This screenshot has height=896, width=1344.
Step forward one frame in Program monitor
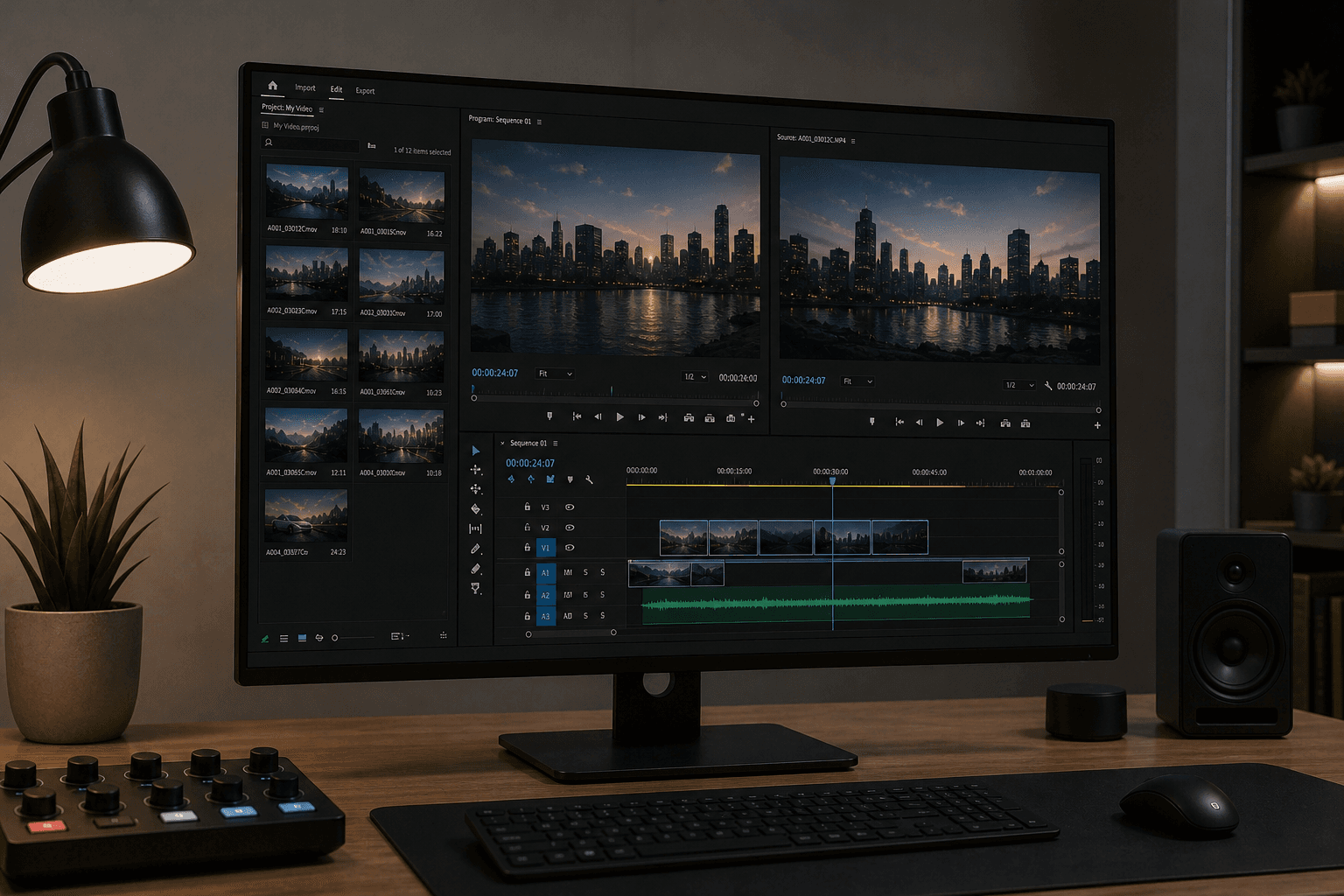pyautogui.click(x=641, y=417)
